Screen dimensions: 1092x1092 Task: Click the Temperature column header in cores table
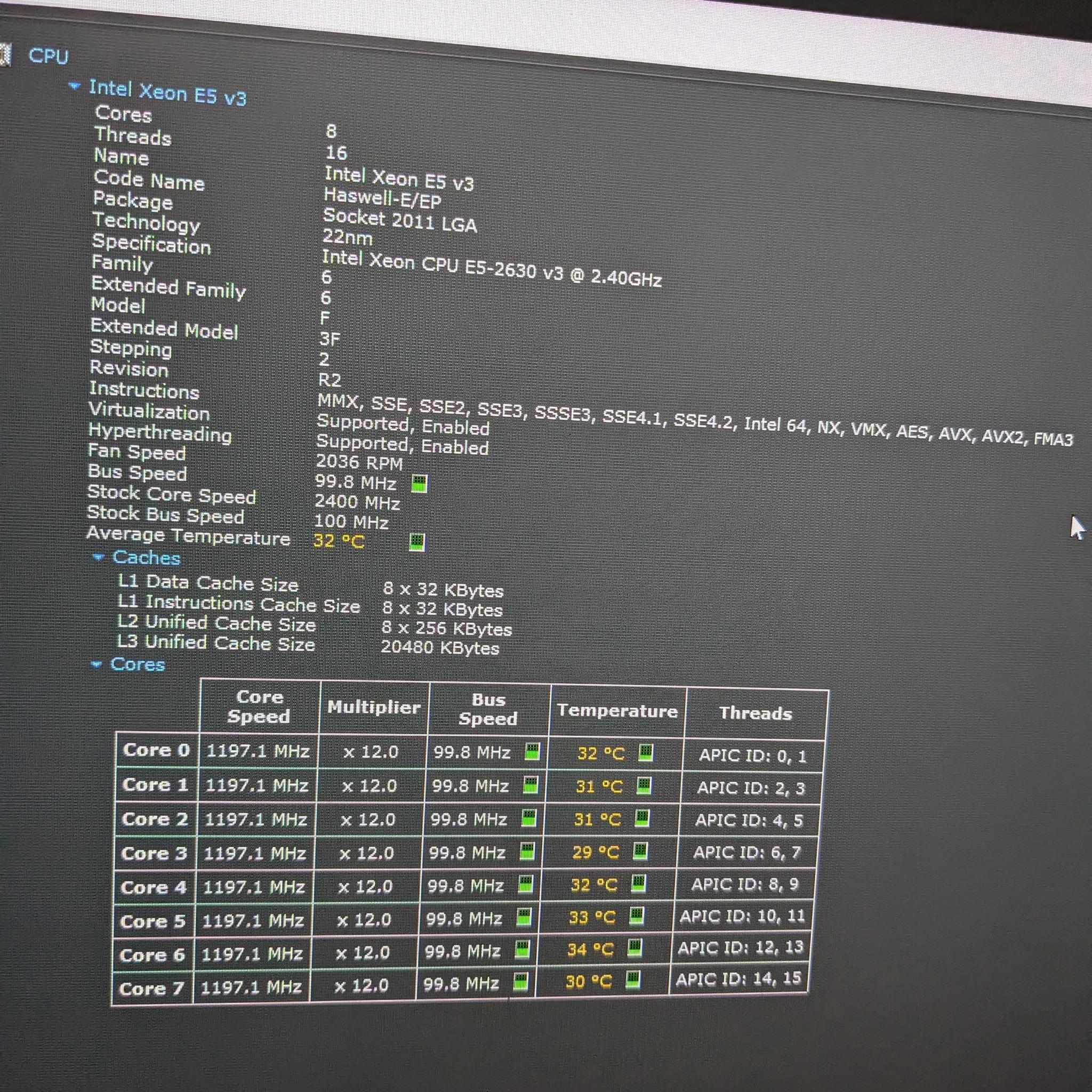click(617, 711)
